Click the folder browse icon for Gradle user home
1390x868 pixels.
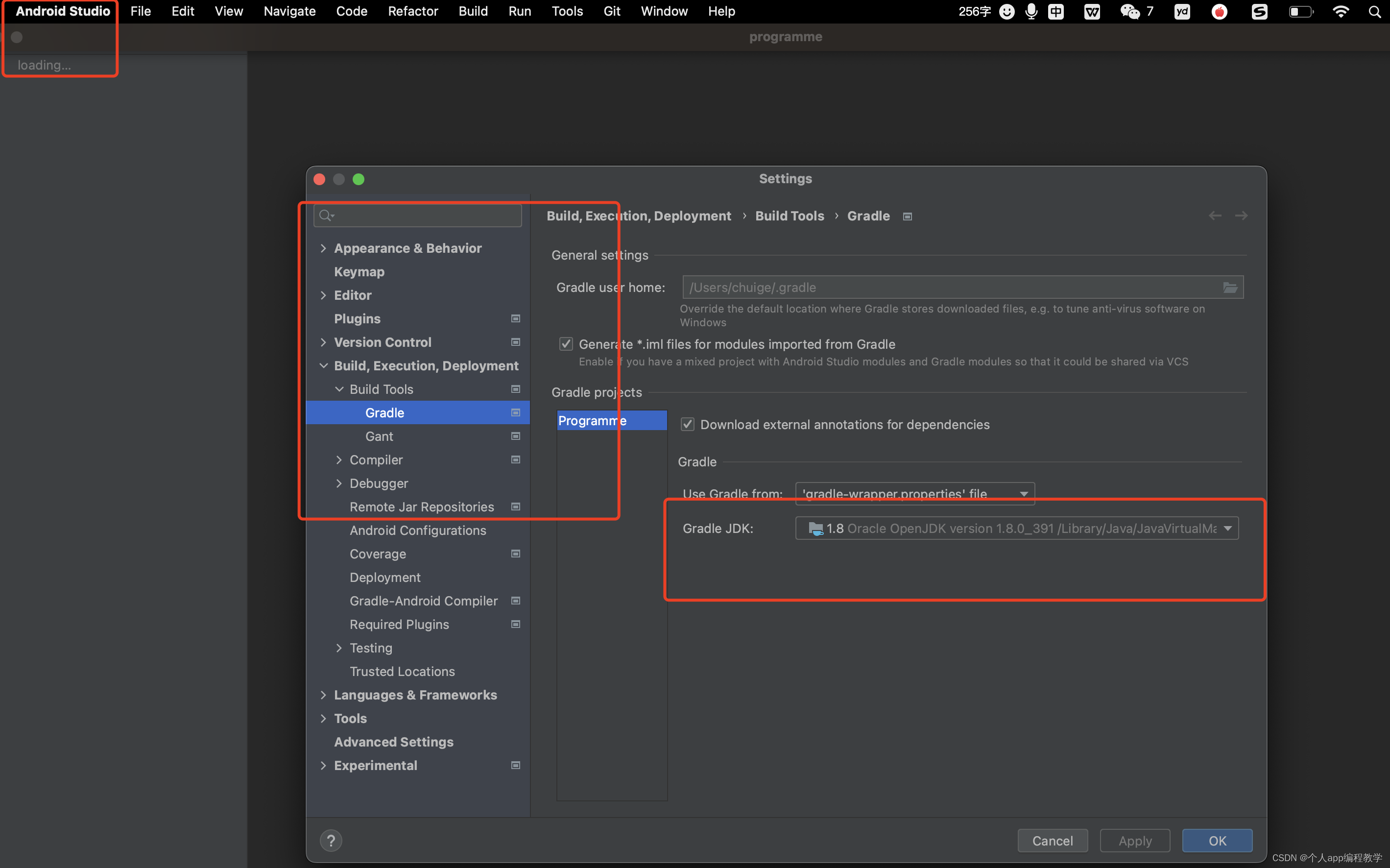point(1230,288)
